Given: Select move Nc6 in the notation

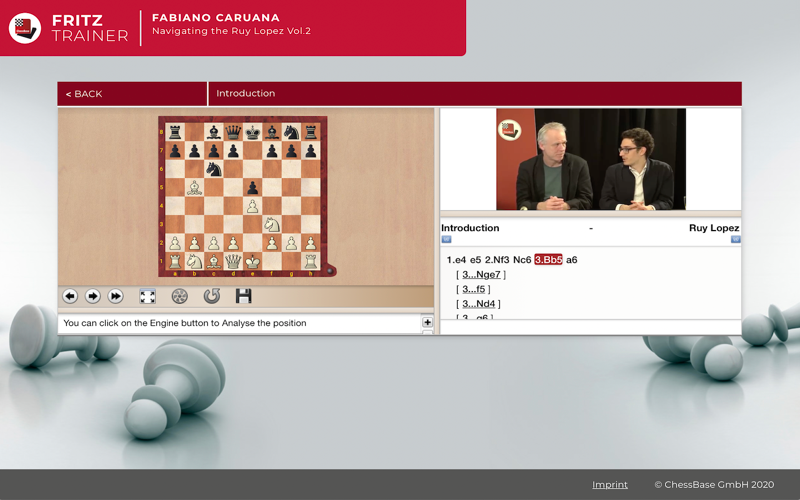Looking at the screenshot, I should click(x=522, y=260).
